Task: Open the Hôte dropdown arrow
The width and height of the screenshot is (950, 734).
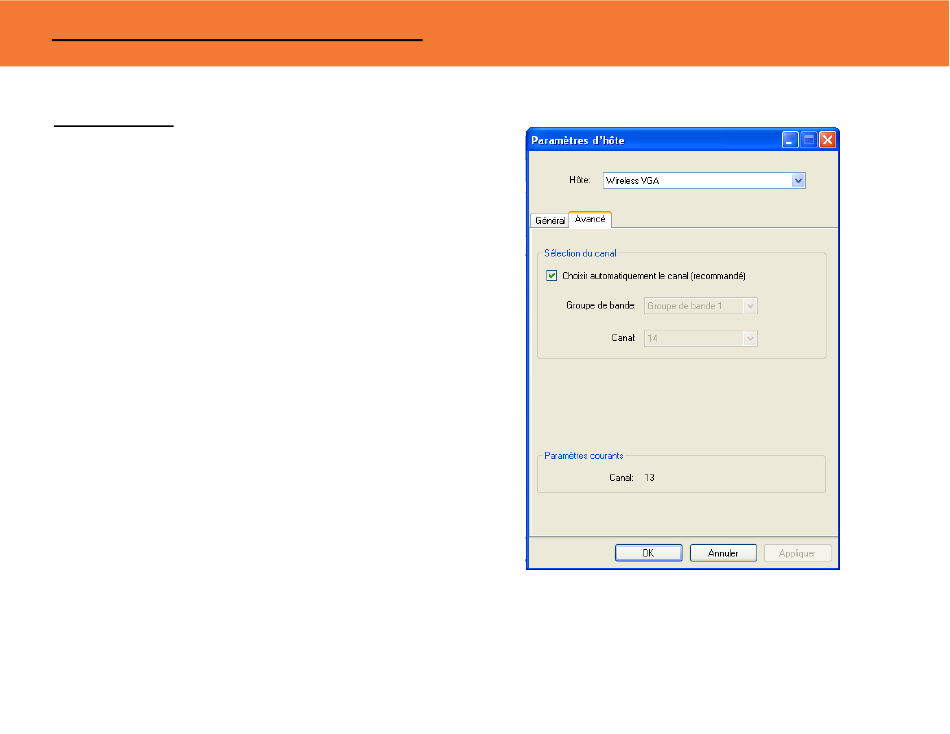Action: pos(798,181)
